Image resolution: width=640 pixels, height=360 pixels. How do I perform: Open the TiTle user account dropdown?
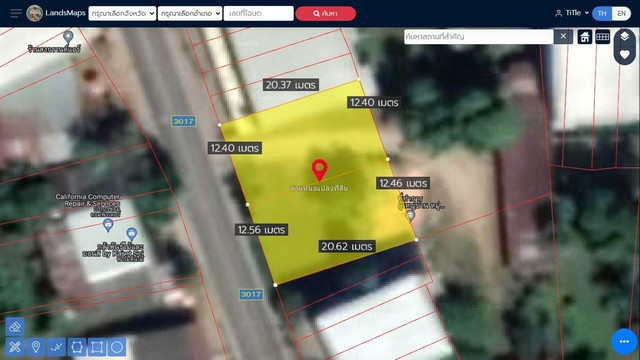tap(572, 13)
